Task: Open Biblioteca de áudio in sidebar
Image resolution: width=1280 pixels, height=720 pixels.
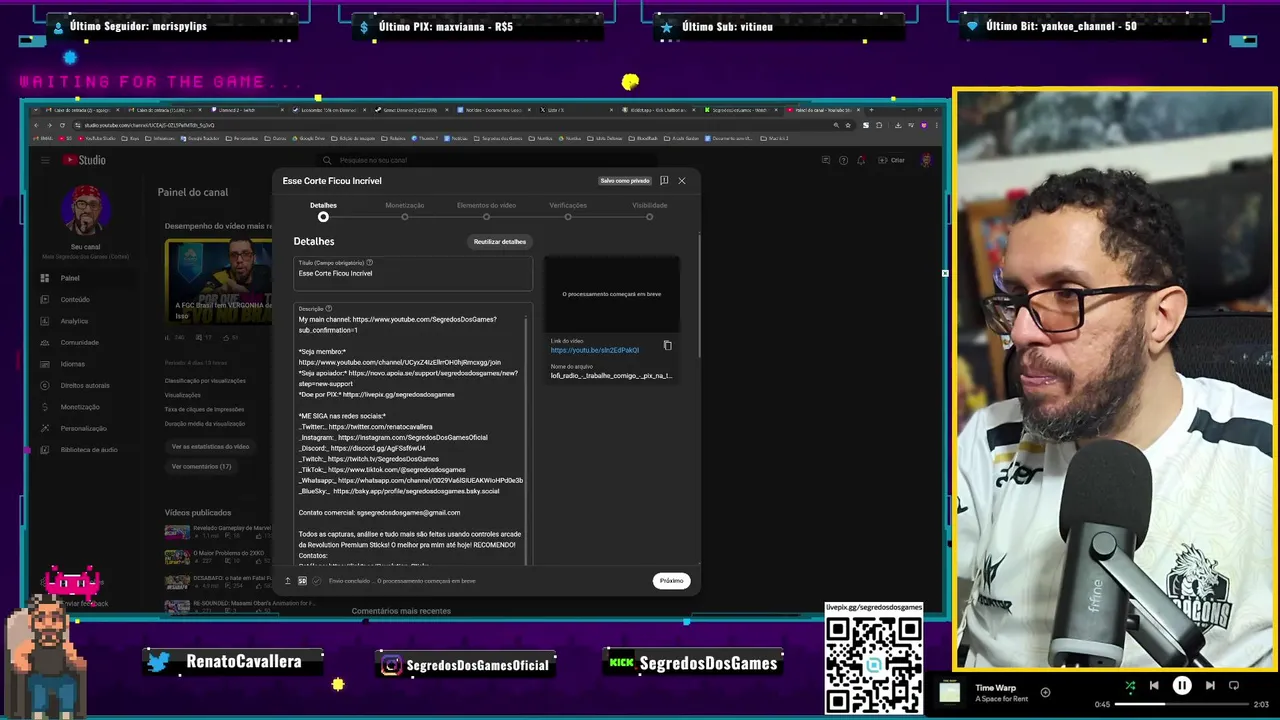Action: pos(85,450)
